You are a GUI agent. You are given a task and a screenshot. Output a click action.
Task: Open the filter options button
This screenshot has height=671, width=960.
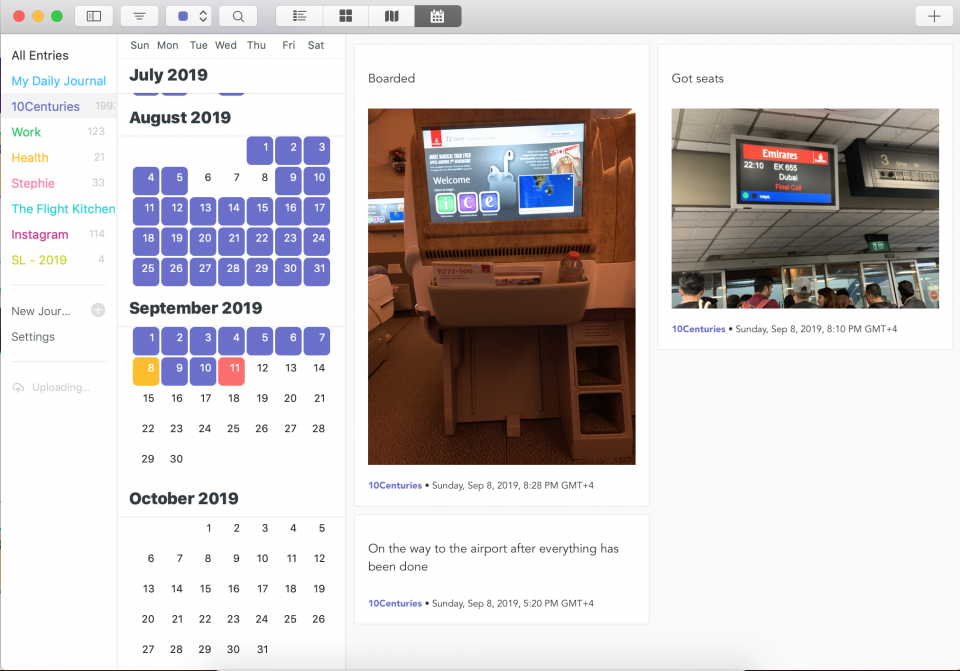tap(138, 16)
